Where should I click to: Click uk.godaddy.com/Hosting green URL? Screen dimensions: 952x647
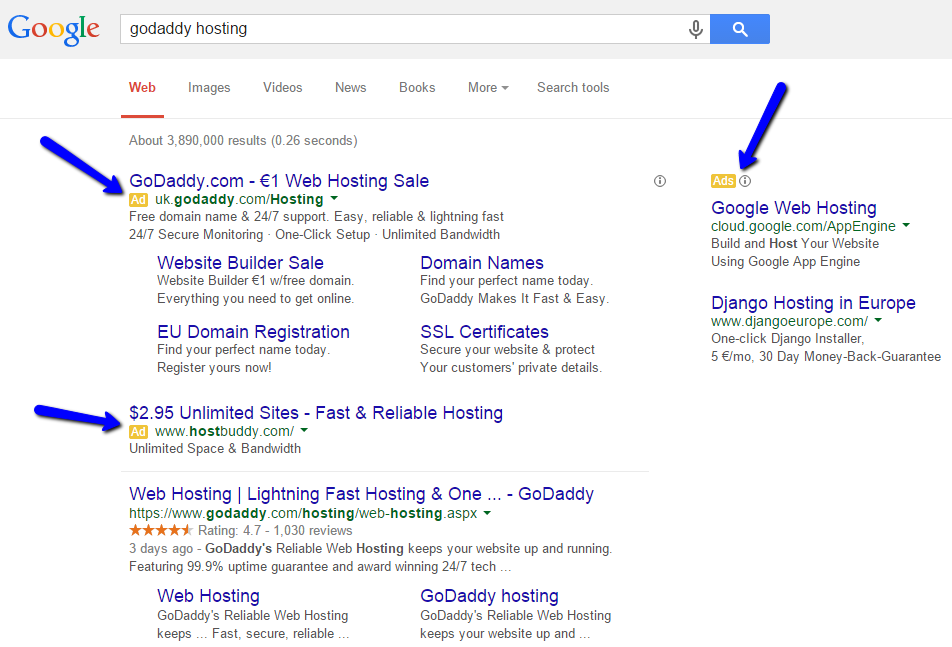(239, 200)
